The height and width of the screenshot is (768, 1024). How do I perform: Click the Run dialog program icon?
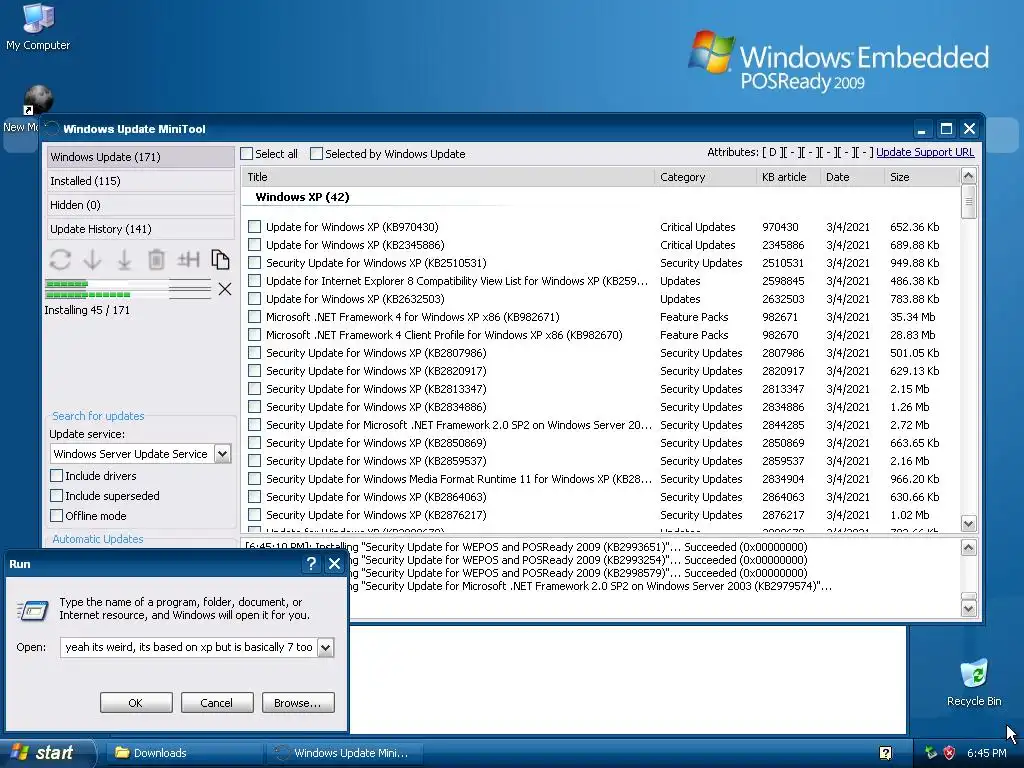coord(33,610)
